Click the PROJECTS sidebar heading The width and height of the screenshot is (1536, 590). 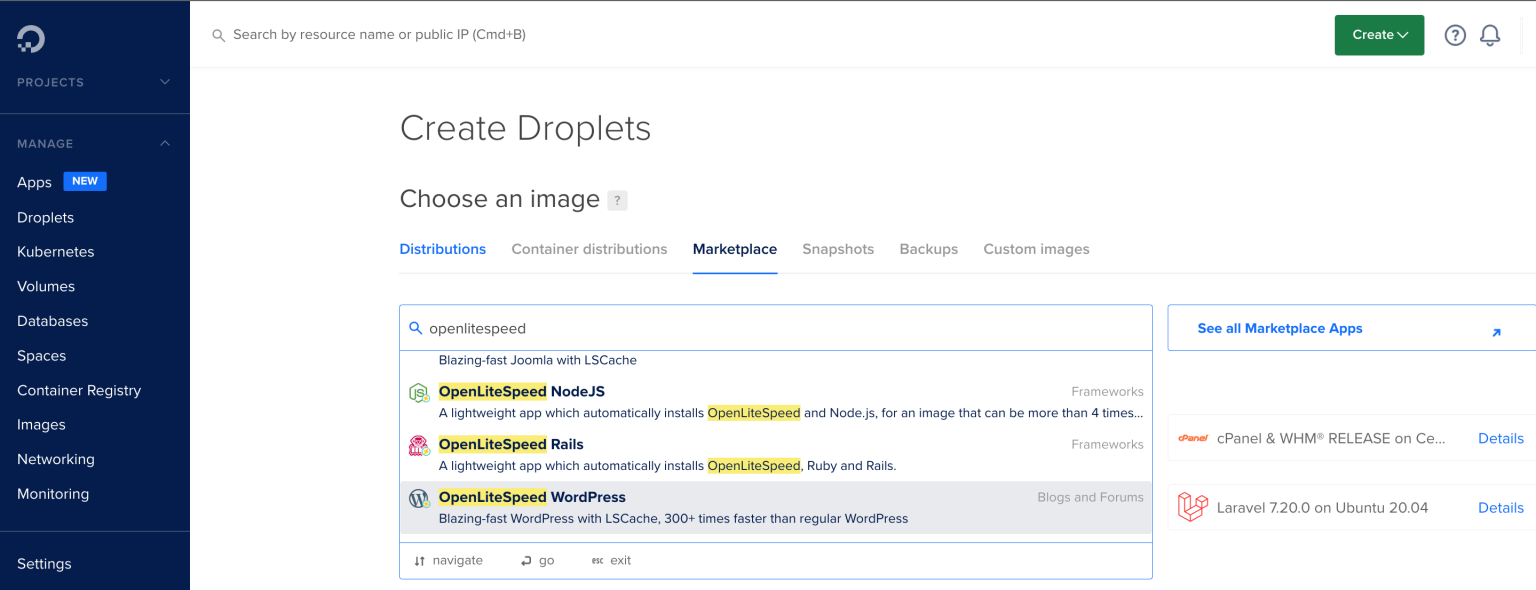(50, 82)
